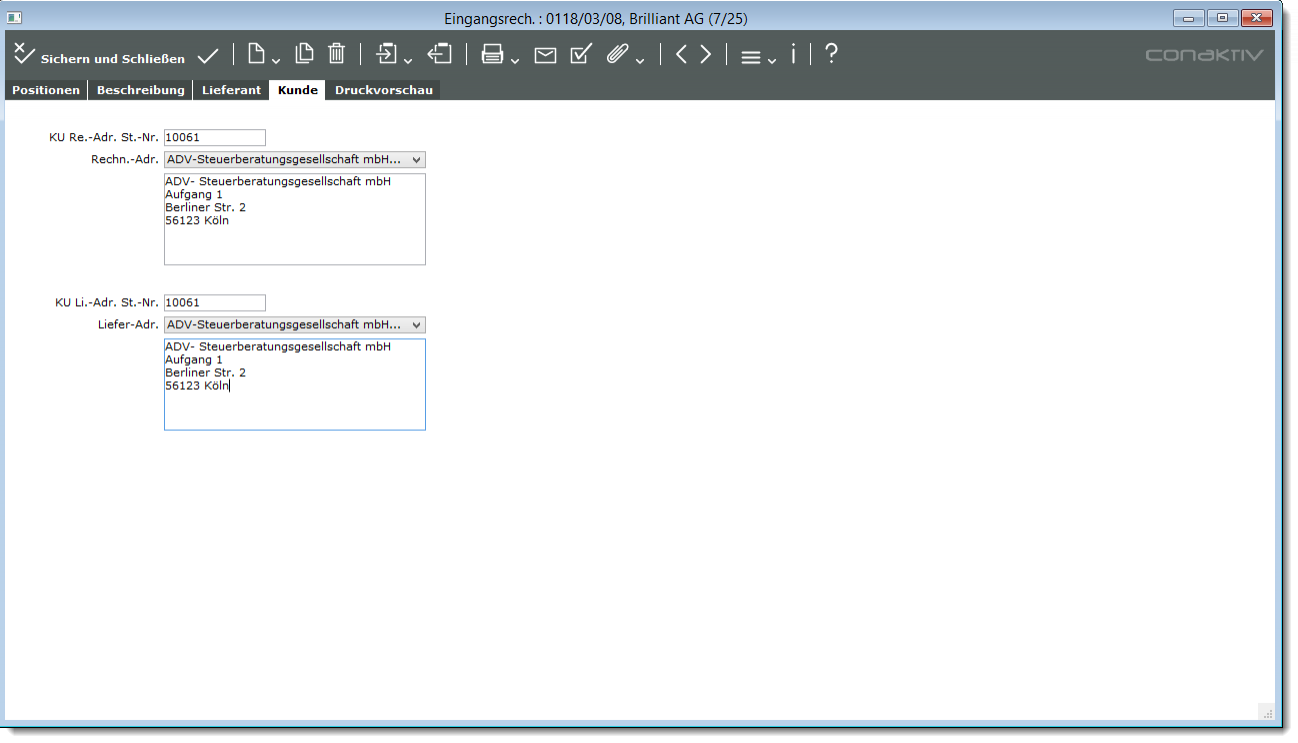This screenshot has height=743, width=1298.
Task: Open the Druckvorschau tab
Action: (x=384, y=90)
